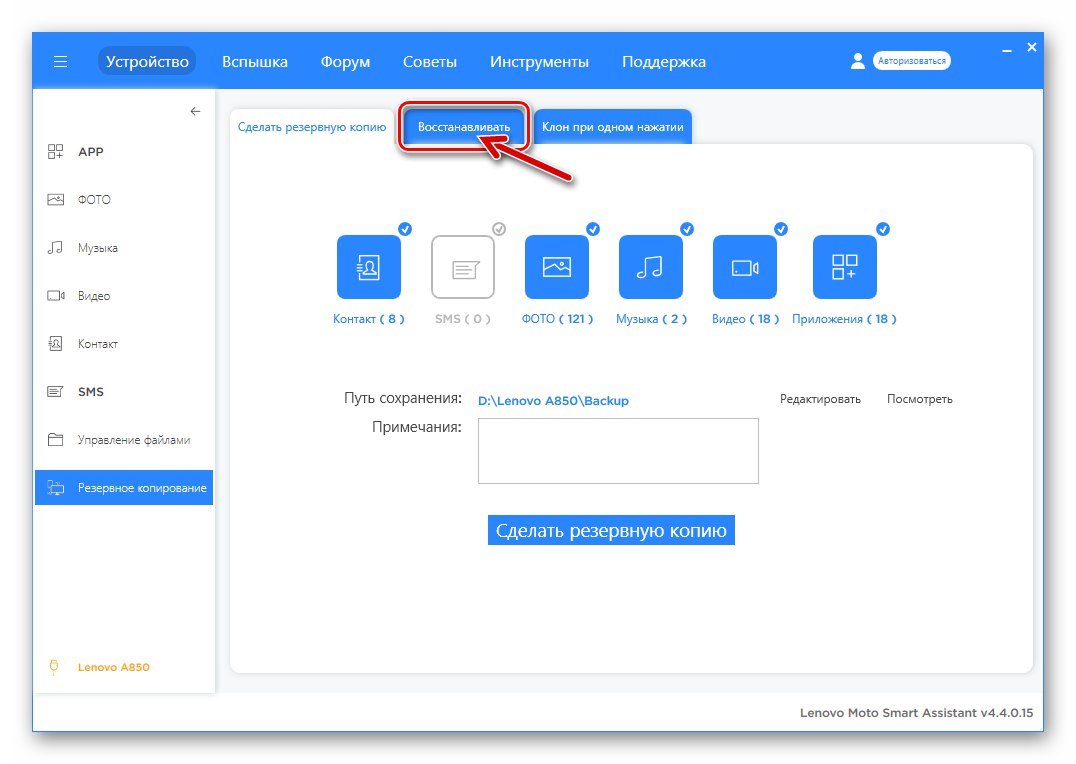Click the Видео ( 18 ) label
This screenshot has height=764, width=1076.
tap(745, 319)
